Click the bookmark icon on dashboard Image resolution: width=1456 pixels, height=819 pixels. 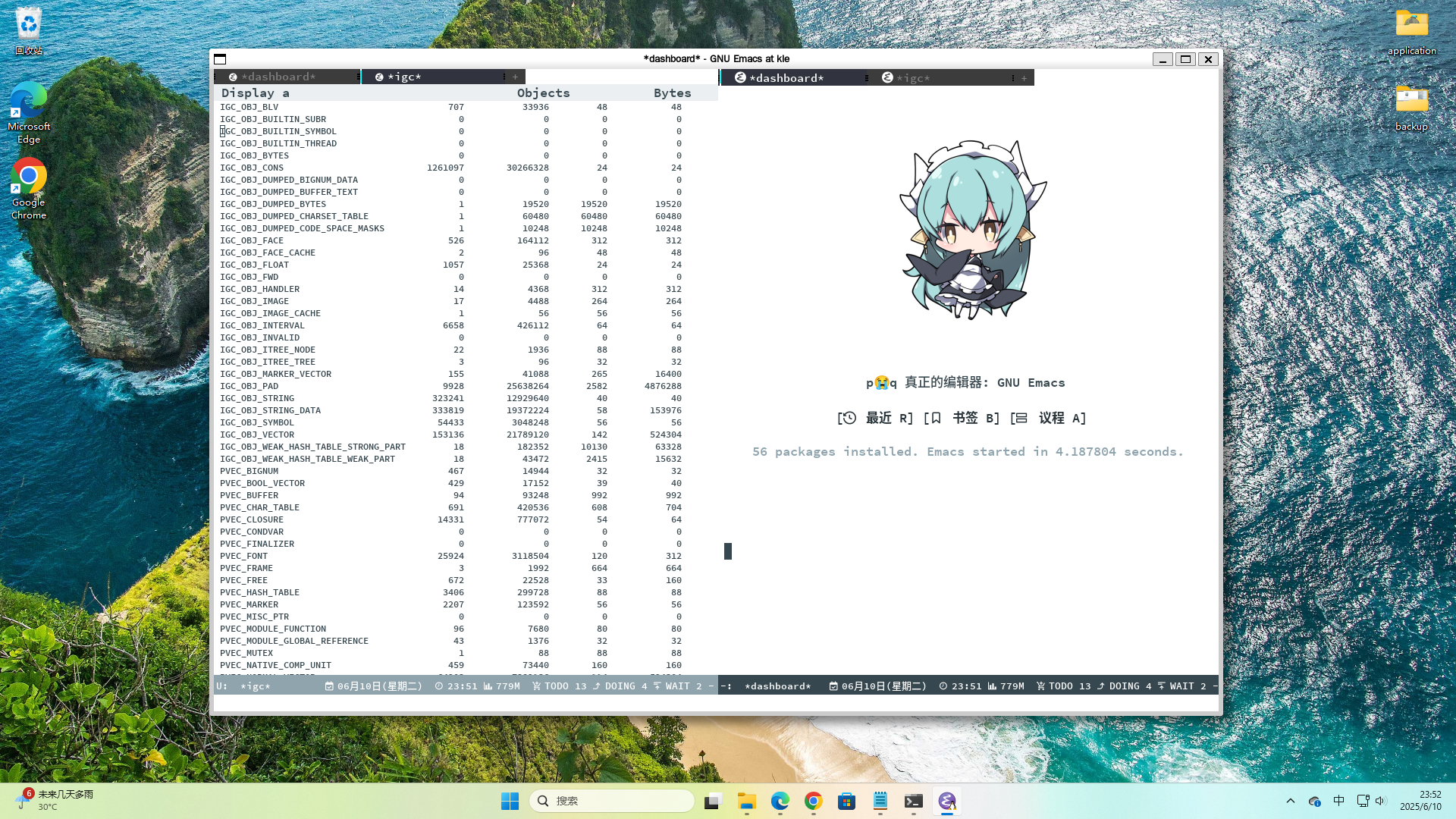point(936,418)
